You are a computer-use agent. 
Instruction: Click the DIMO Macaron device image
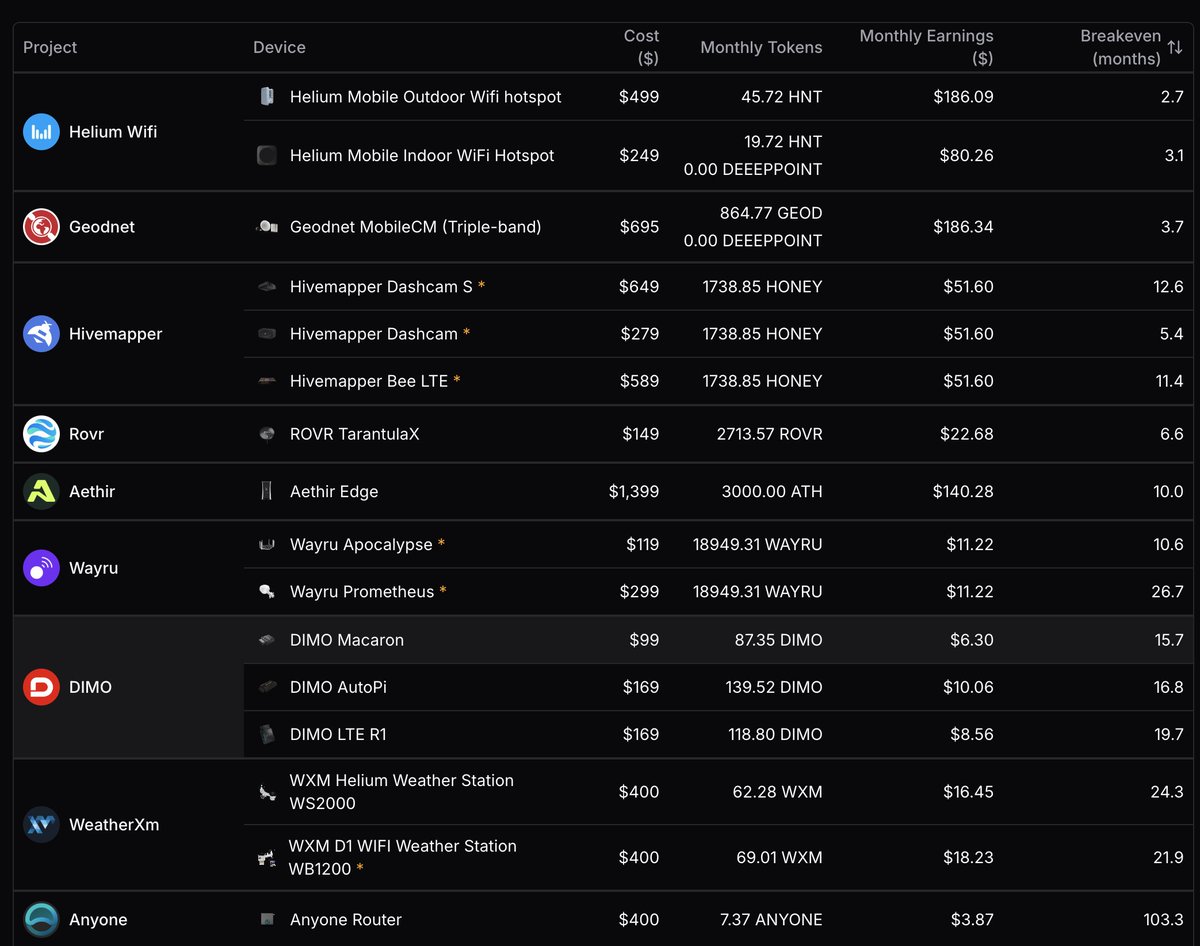[266, 640]
